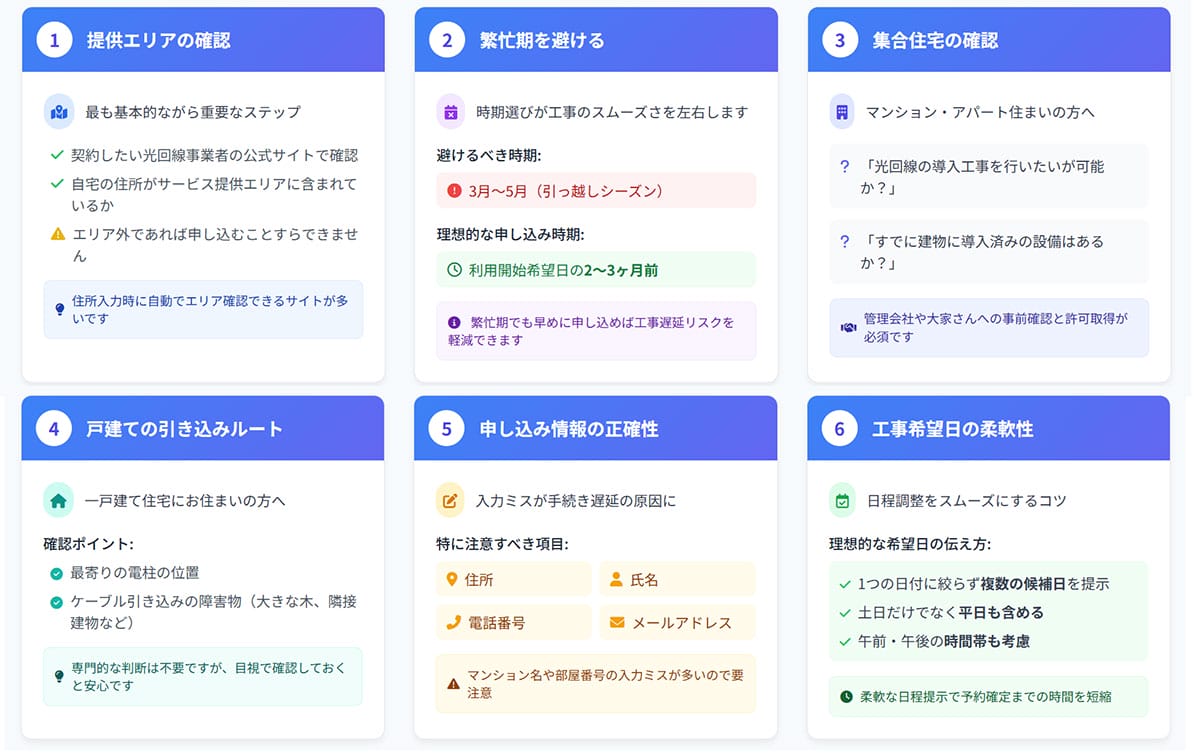Click the question mark beside すでに建物に導入済みの設備

(845, 241)
